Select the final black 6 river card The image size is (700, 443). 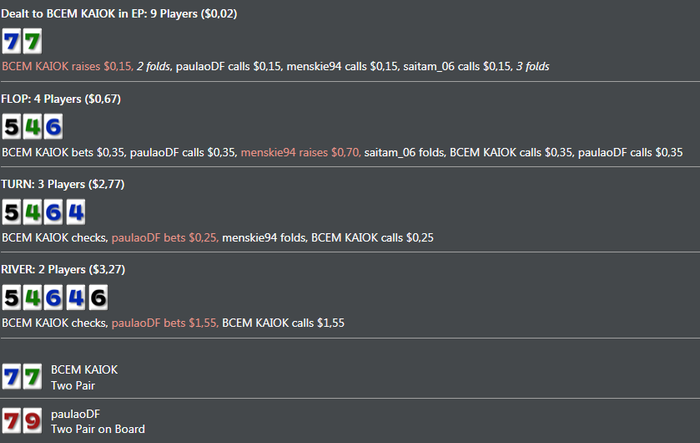pyautogui.click(x=96, y=298)
